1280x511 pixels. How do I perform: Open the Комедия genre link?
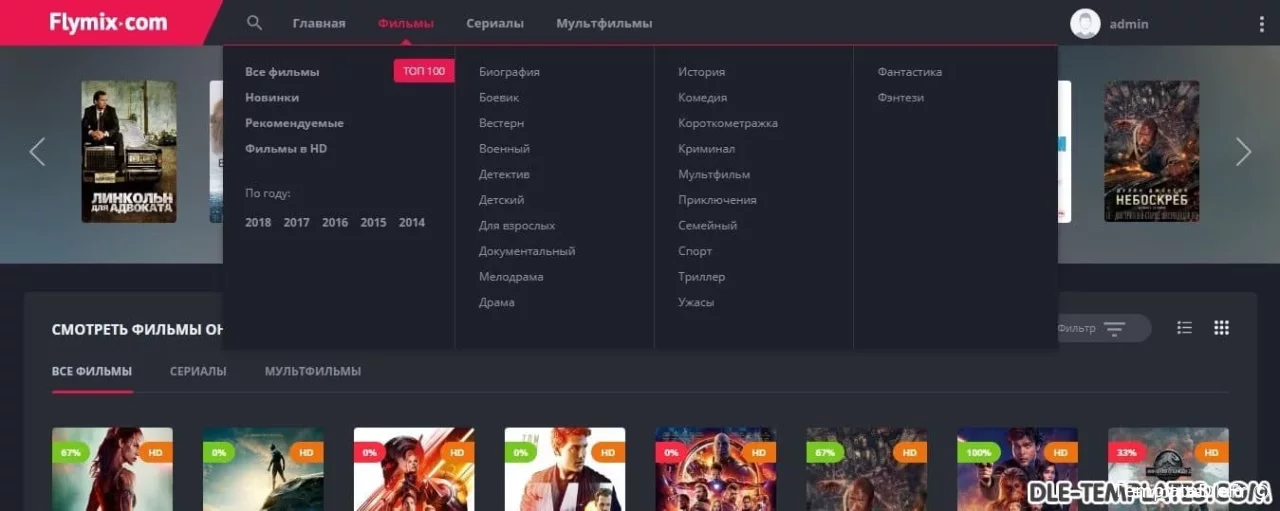point(702,98)
